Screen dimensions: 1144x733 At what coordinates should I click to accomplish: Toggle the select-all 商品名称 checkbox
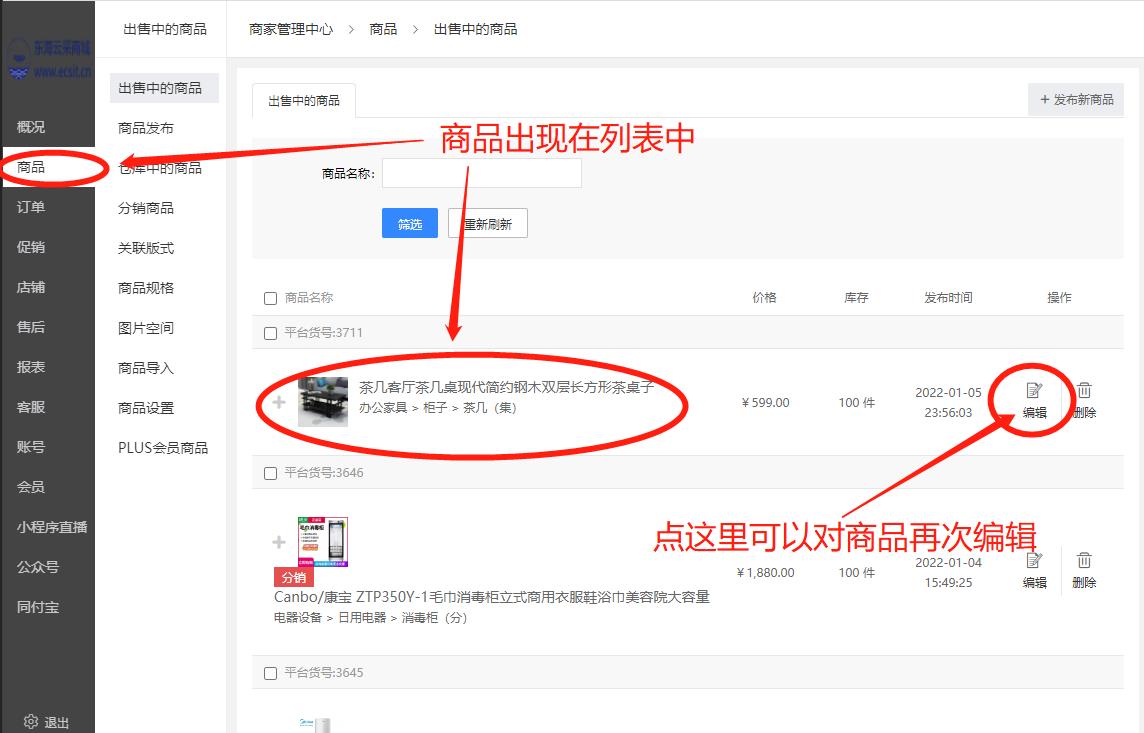(x=270, y=298)
